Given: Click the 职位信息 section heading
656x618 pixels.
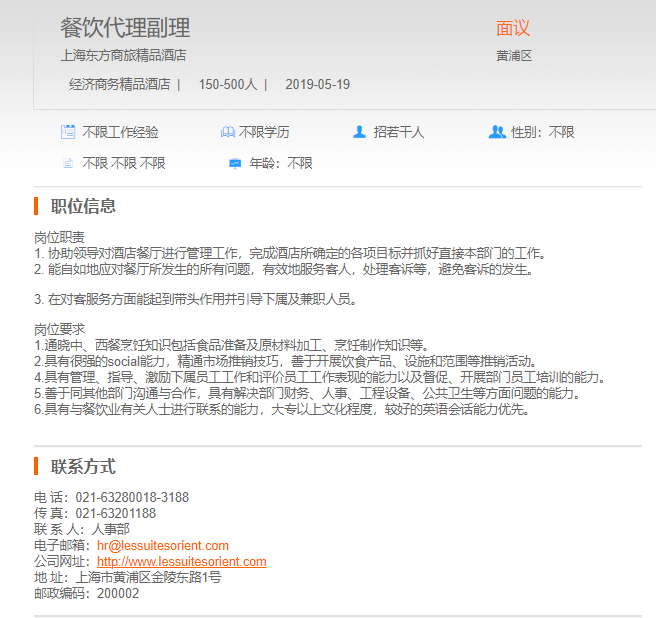Looking at the screenshot, I should coord(83,206).
